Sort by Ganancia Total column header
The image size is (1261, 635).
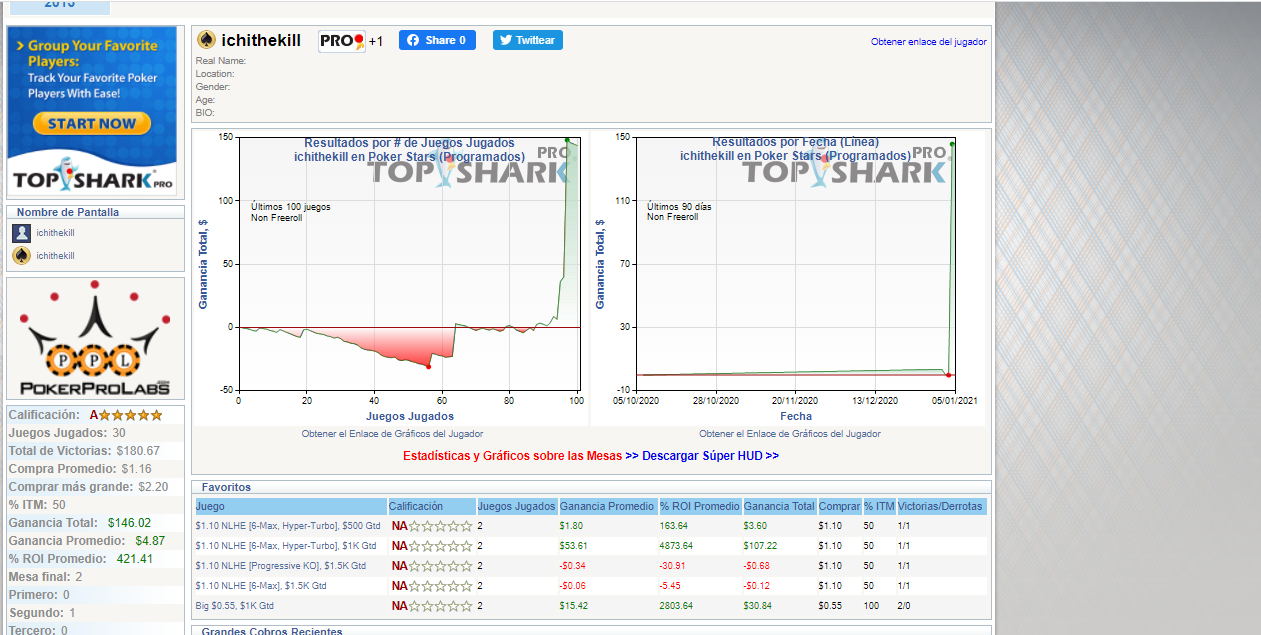tap(779, 507)
